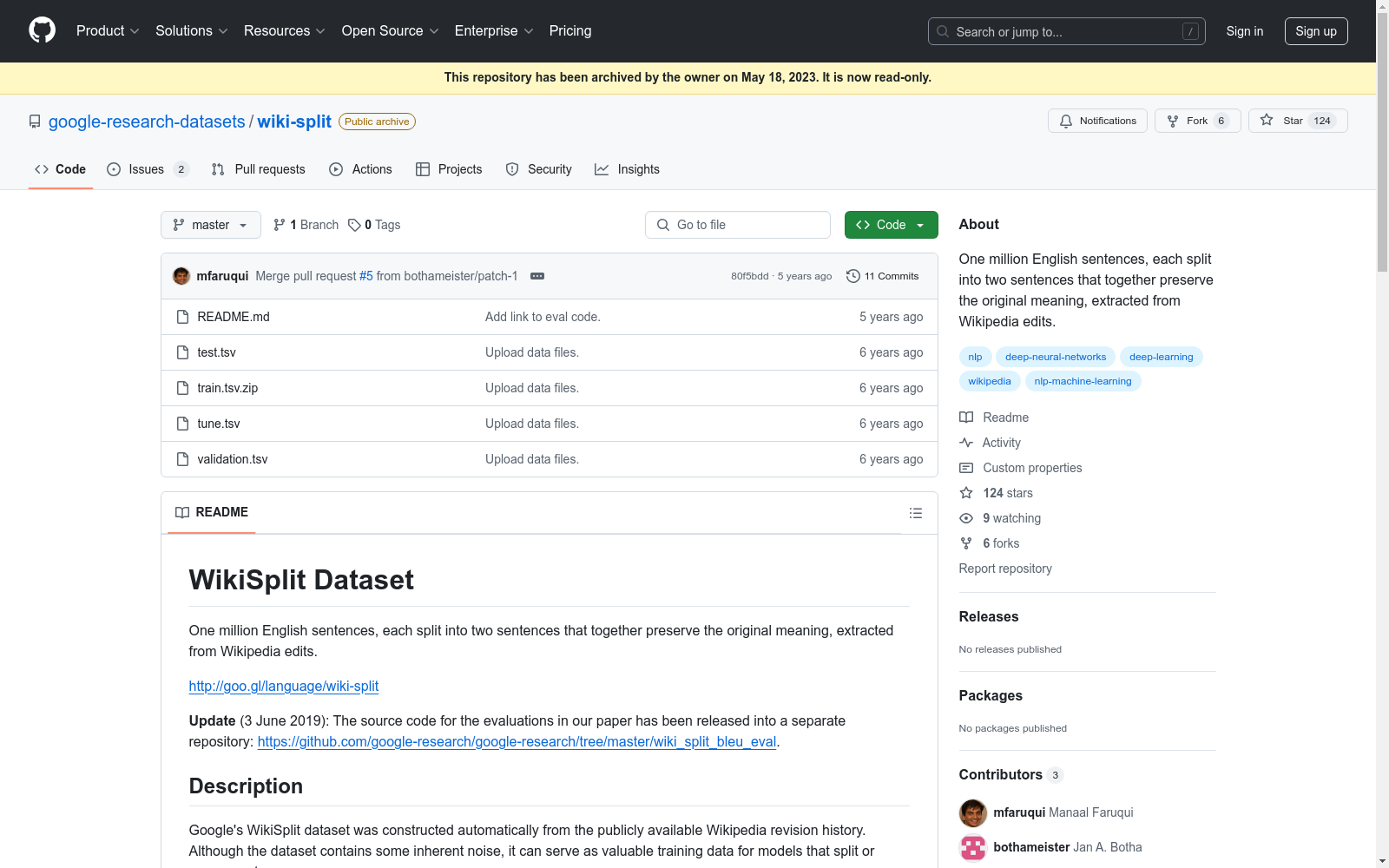Focus the Search or jump to field
Screen dimensions: 1389x868
click(x=1066, y=31)
